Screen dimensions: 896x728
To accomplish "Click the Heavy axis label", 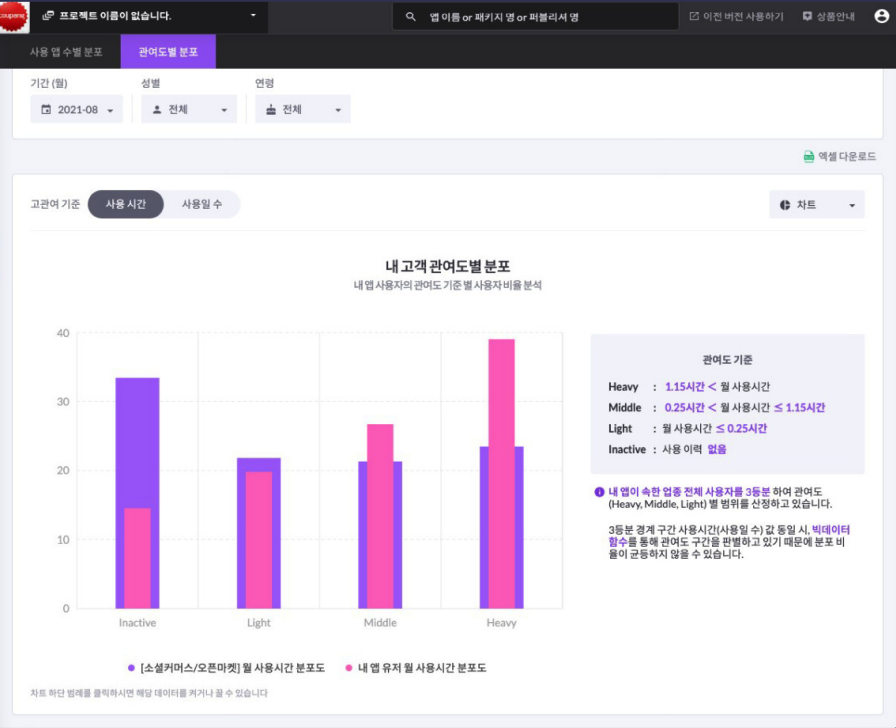I will tap(501, 623).
